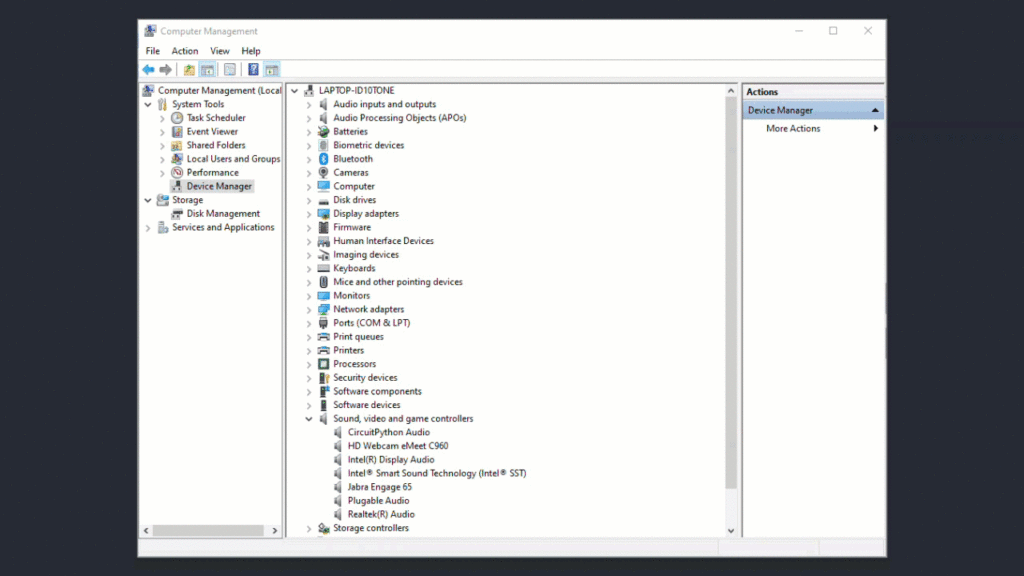This screenshot has height=576, width=1024.
Task: Collapse Sound, video and game controllers
Action: pos(309,419)
